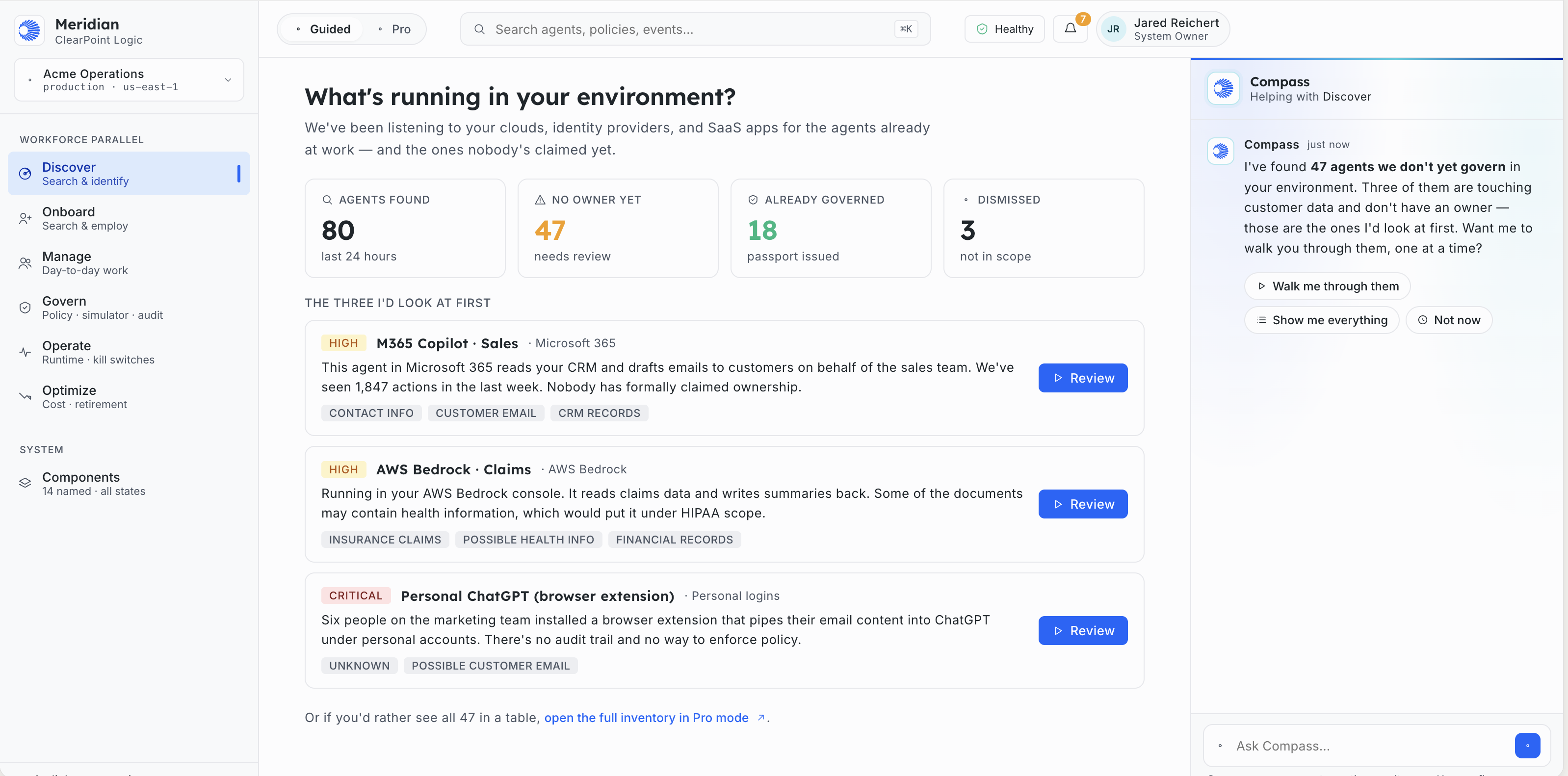Viewport: 1568px width, 776px height.
Task: Click Walk me through them
Action: 1327,286
